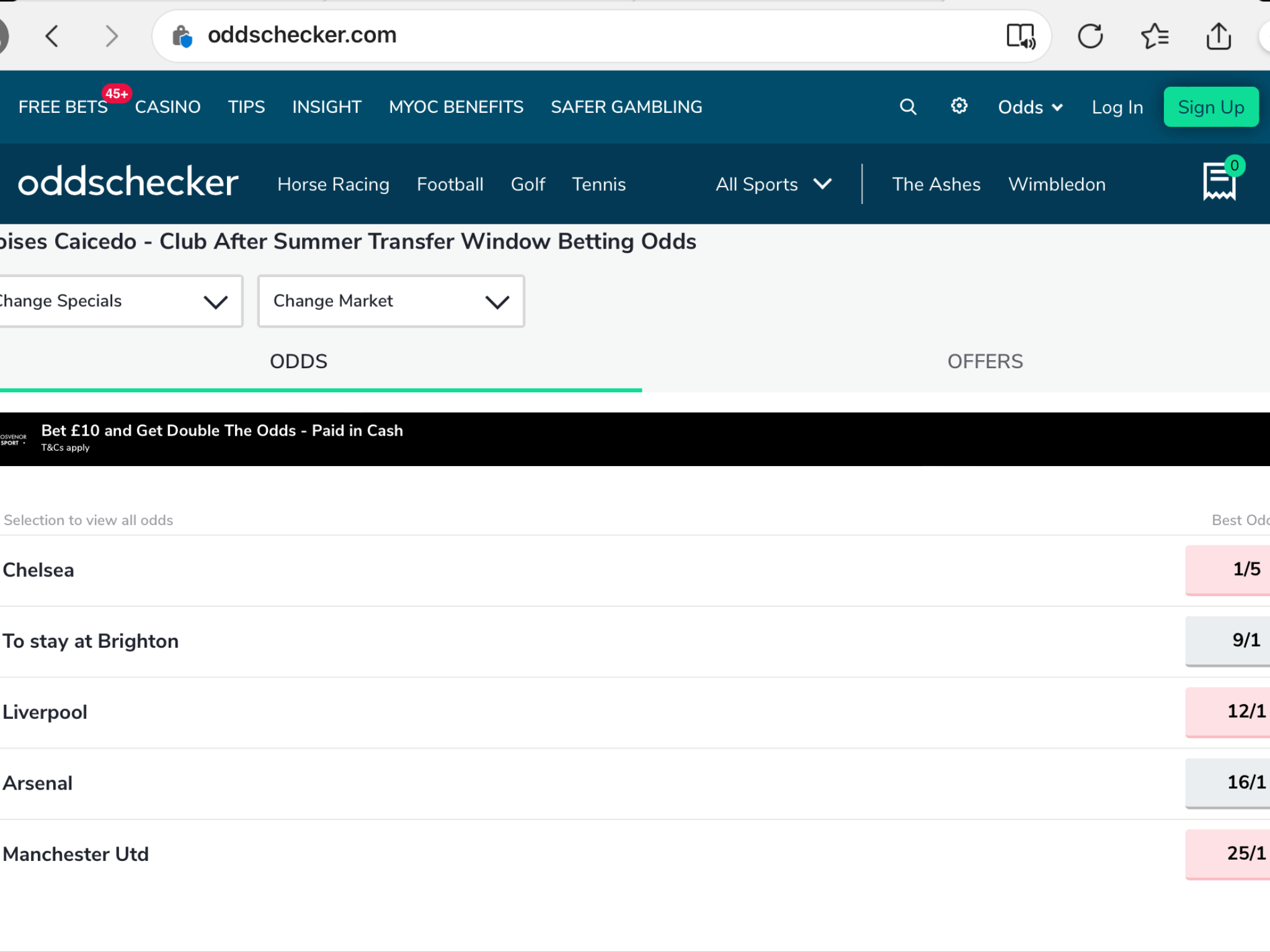1270x952 pixels.
Task: Go to Golf section
Action: pyautogui.click(x=528, y=184)
